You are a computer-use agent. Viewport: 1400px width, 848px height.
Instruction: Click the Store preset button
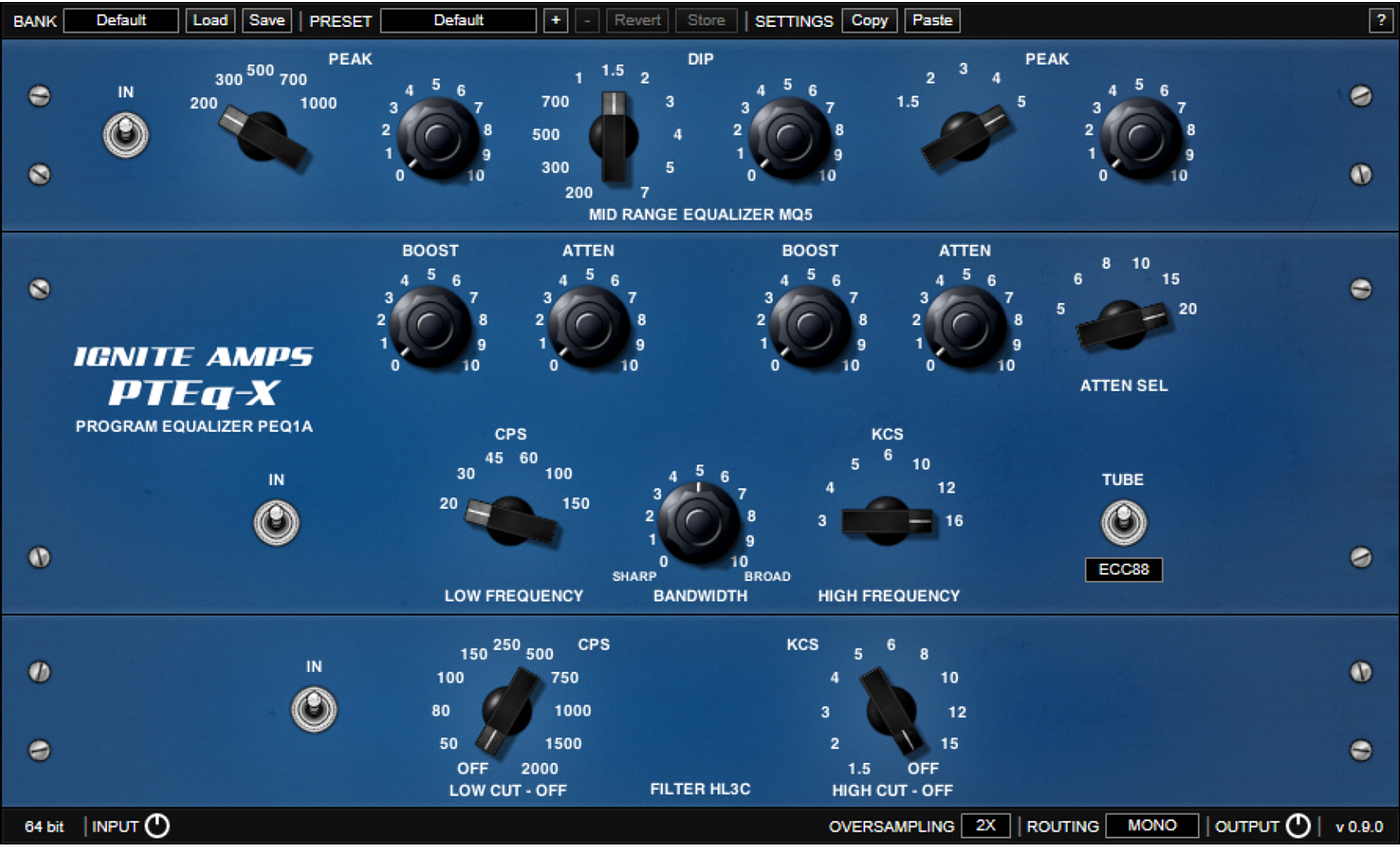point(707,20)
